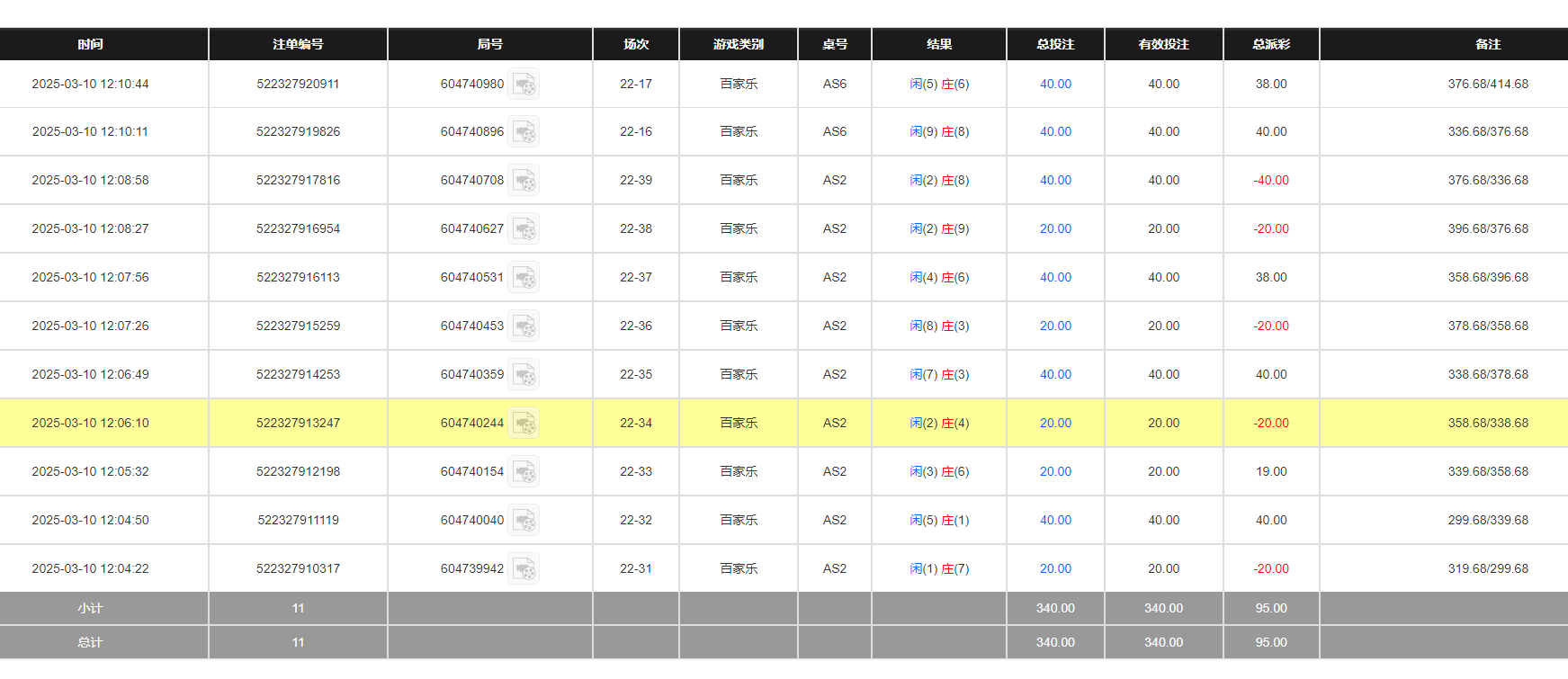
Task: Open the replay icon in highlighted row 604740244
Action: [524, 424]
